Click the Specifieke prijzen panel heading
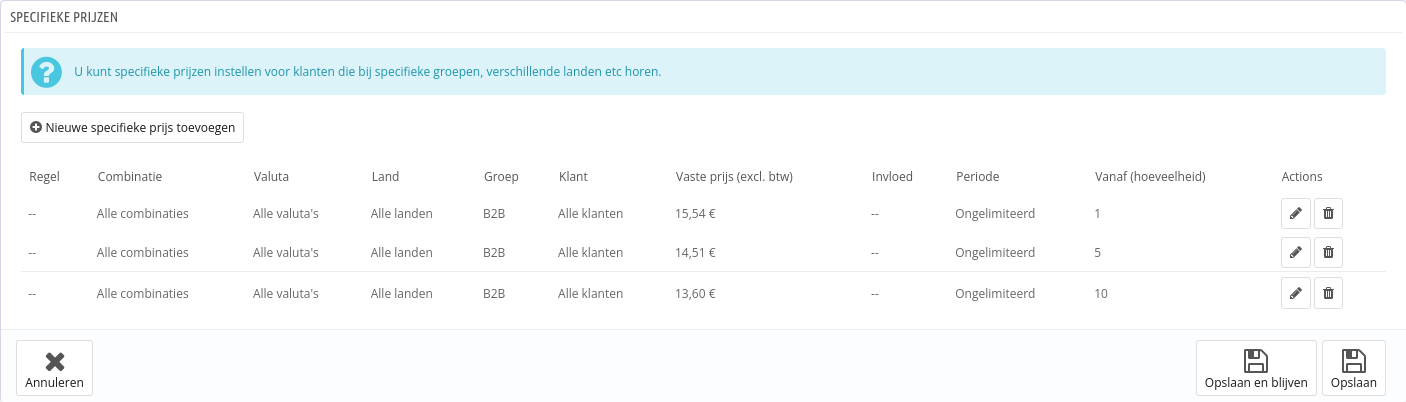The height and width of the screenshot is (402, 1406). pyautogui.click(x=64, y=18)
